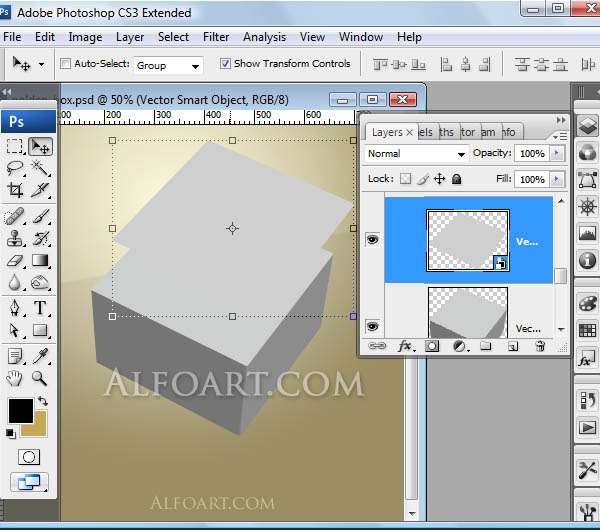Collapse the toolbox with double arrows
This screenshot has width=600, height=530.
click(7, 92)
